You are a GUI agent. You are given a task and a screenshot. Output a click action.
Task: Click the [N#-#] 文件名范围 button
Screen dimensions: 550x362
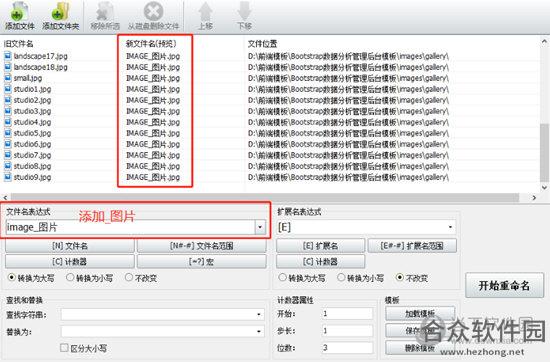202,246
